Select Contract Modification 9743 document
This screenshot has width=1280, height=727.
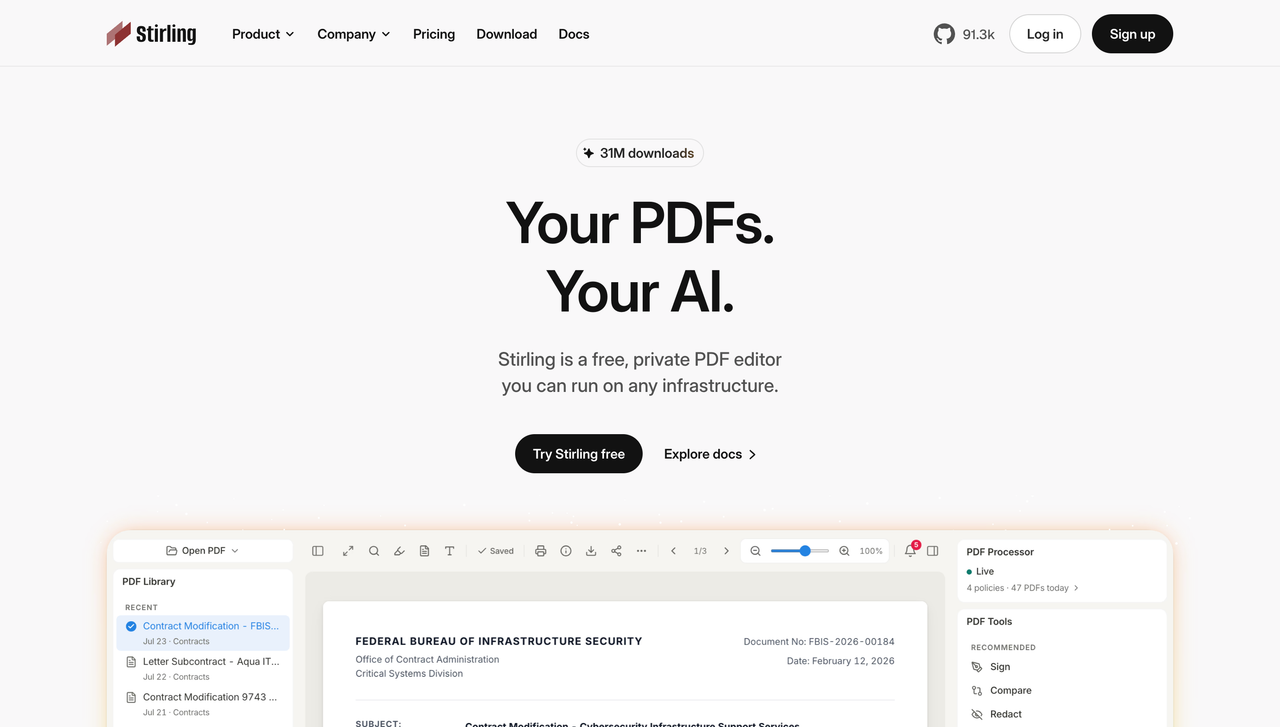tap(203, 704)
